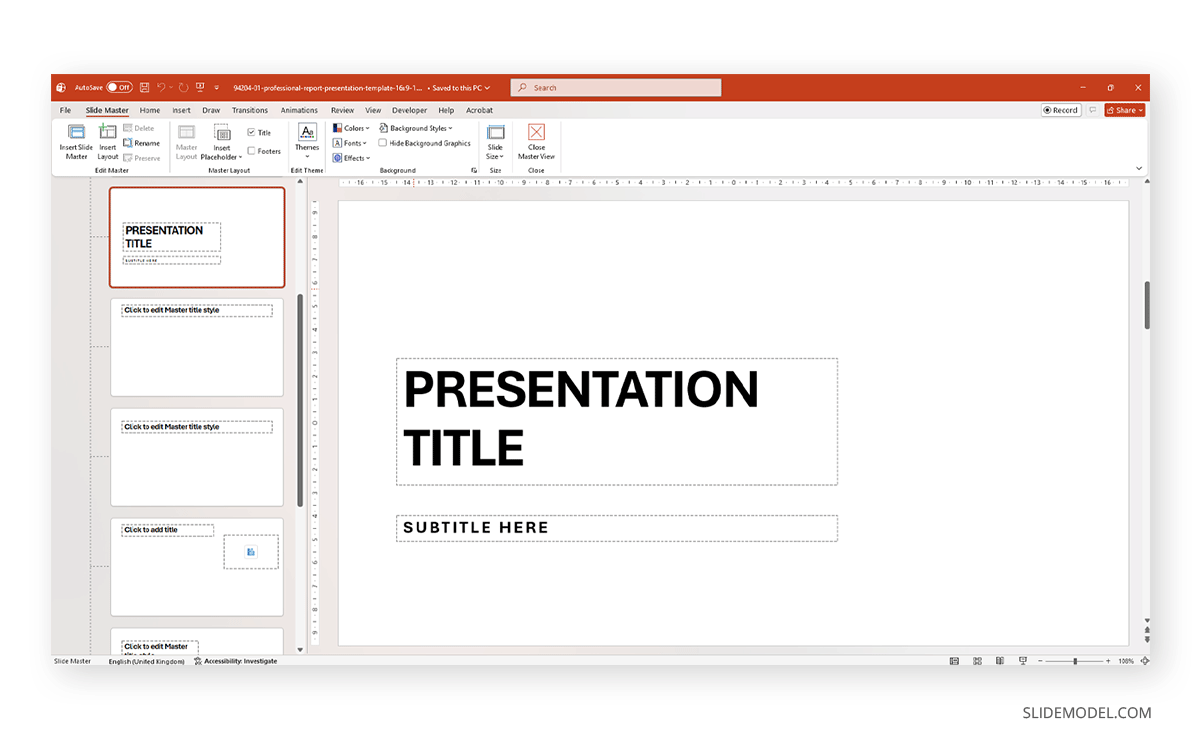Open the Acrobat tab
The width and height of the screenshot is (1200, 743).
pos(479,110)
